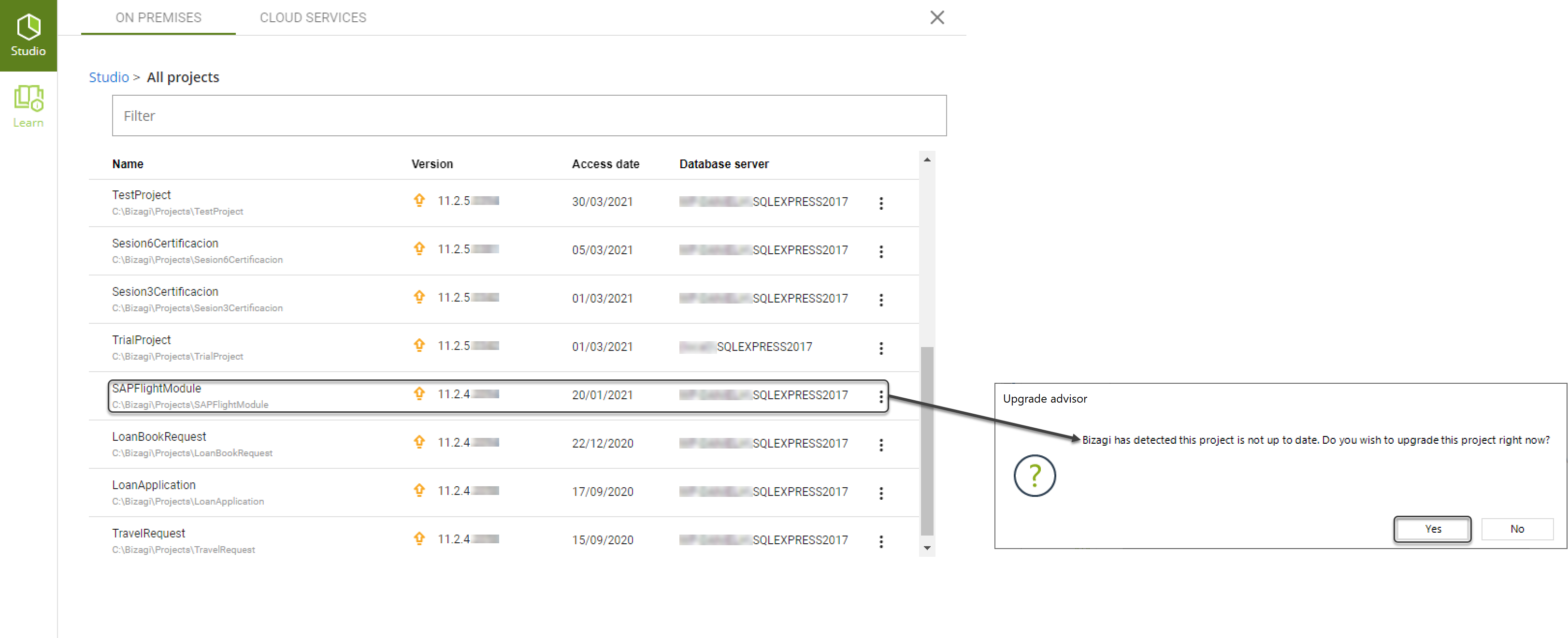Screen dimensions: 1568x638
Task: Click the access date 05/03/2021
Action: [602, 250]
